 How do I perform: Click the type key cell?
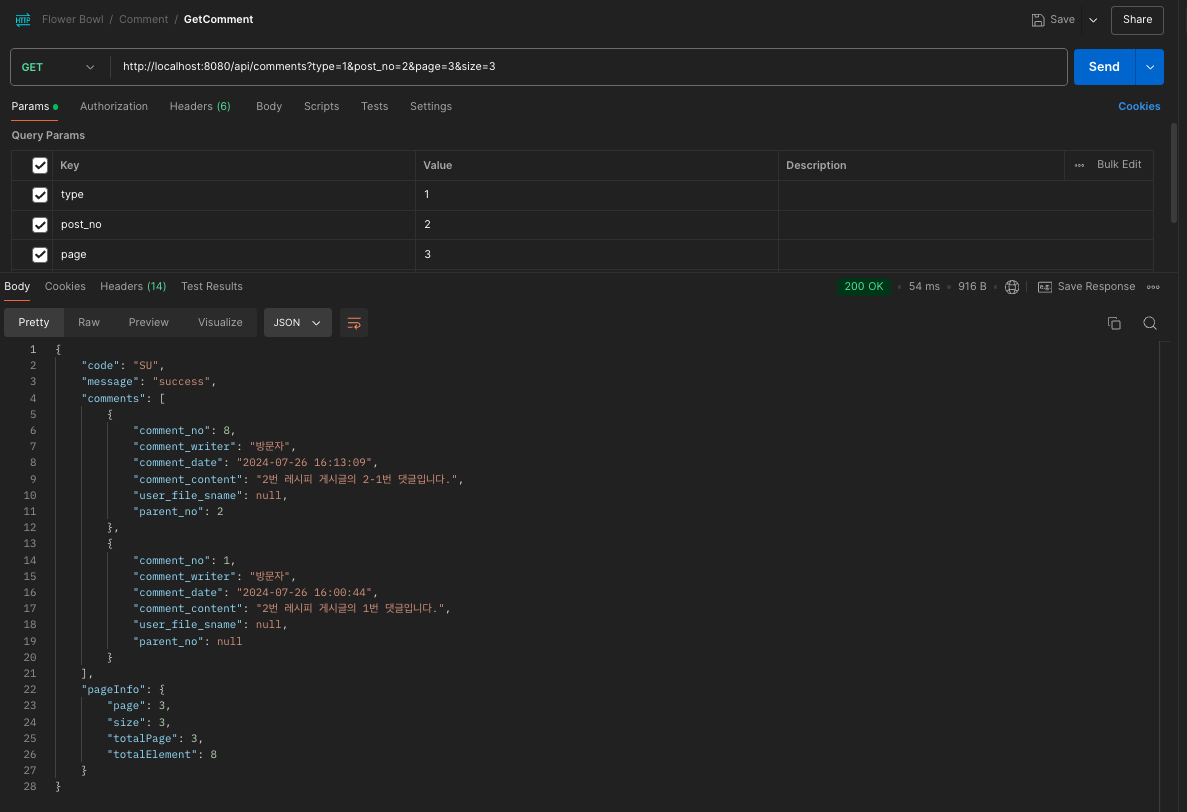[233, 194]
